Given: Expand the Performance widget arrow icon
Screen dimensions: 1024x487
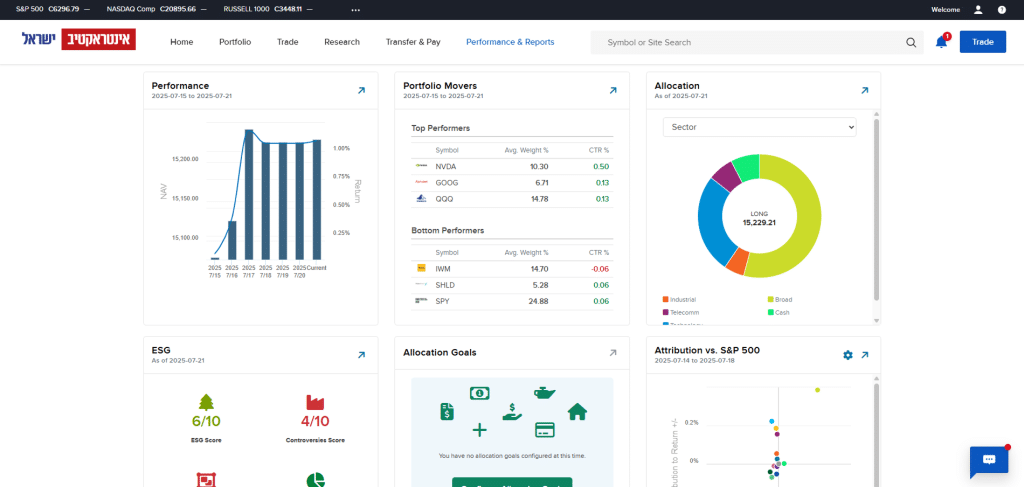Looking at the screenshot, I should (x=361, y=90).
